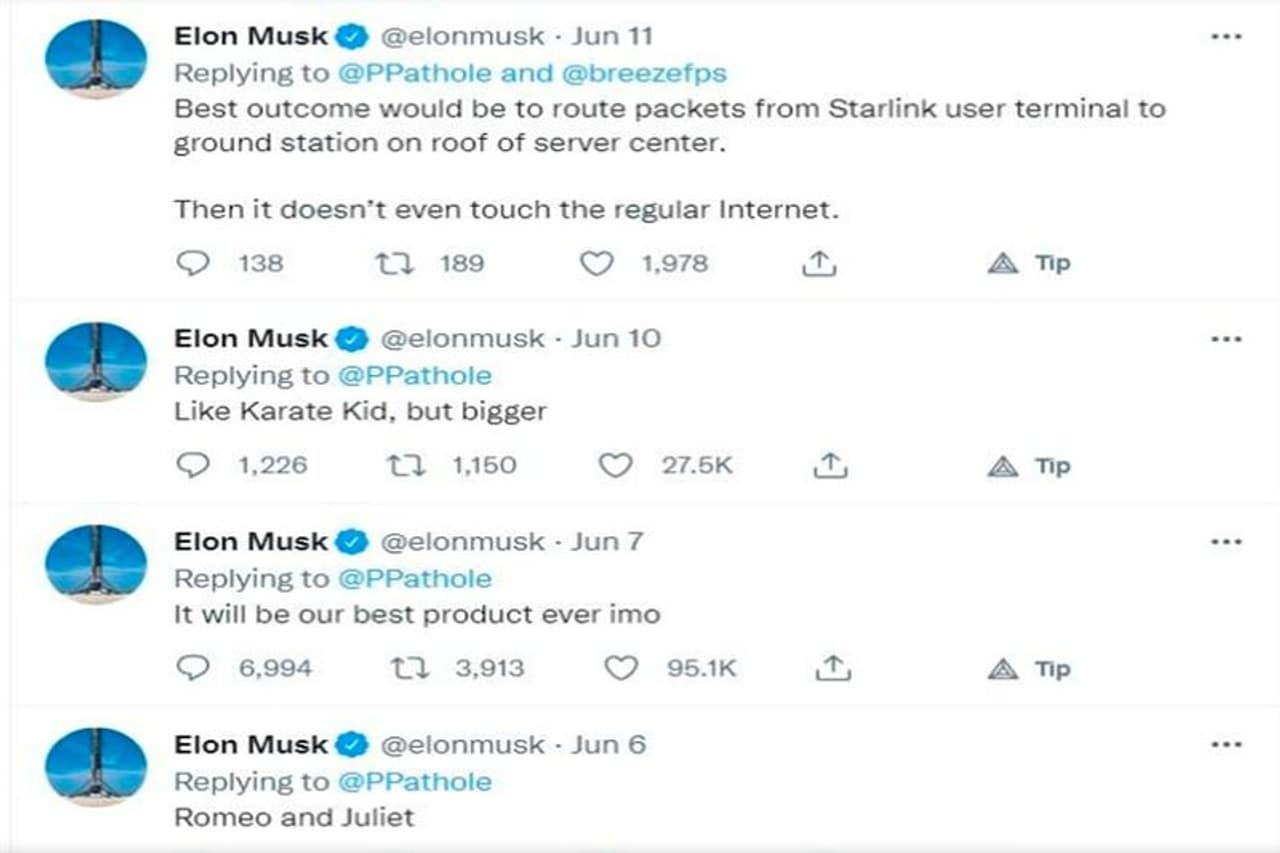
Task: Reply to 'best product ever' tweet
Action: pyautogui.click(x=193, y=668)
